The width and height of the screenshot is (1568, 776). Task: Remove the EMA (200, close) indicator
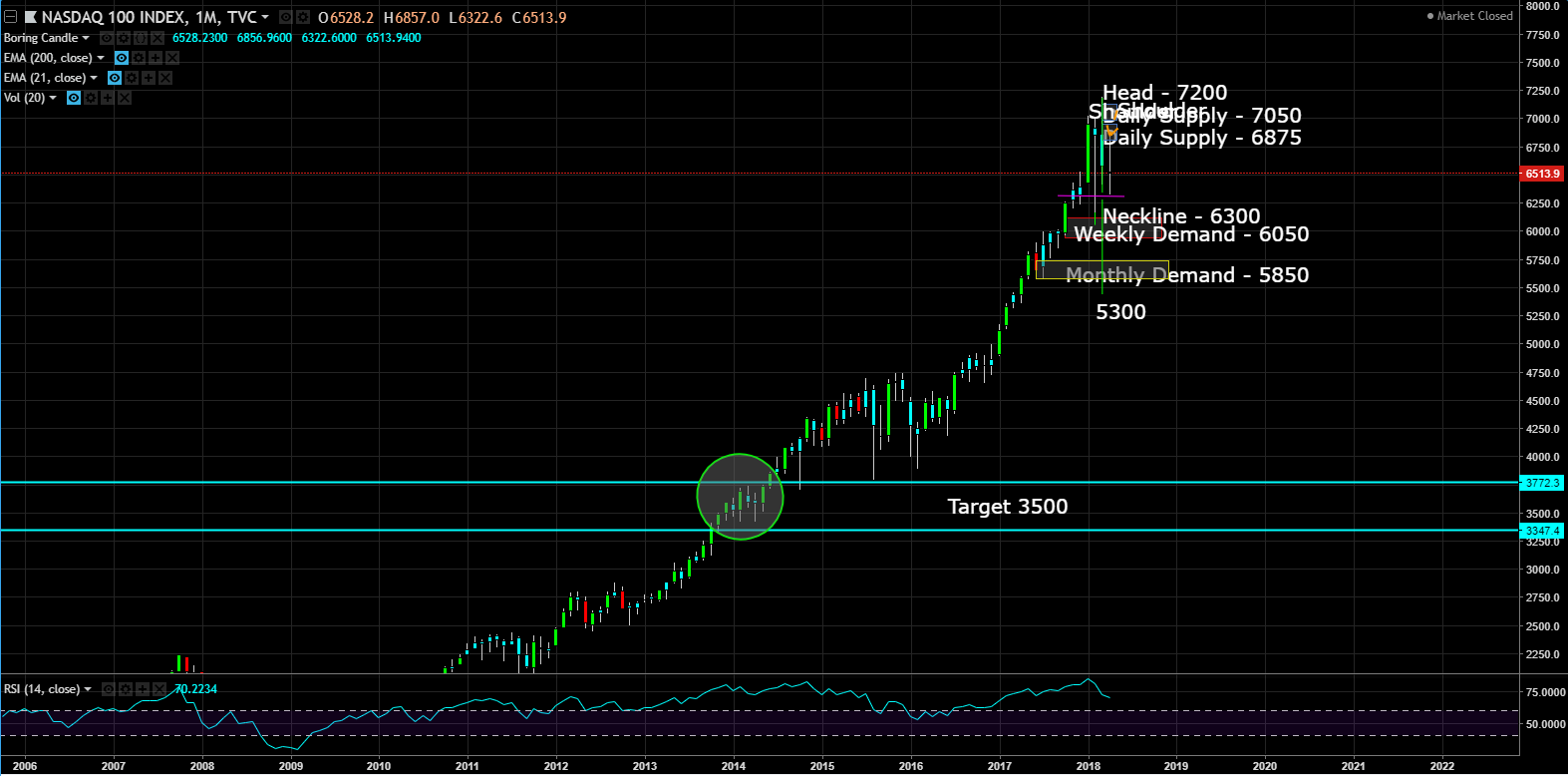coord(172,58)
